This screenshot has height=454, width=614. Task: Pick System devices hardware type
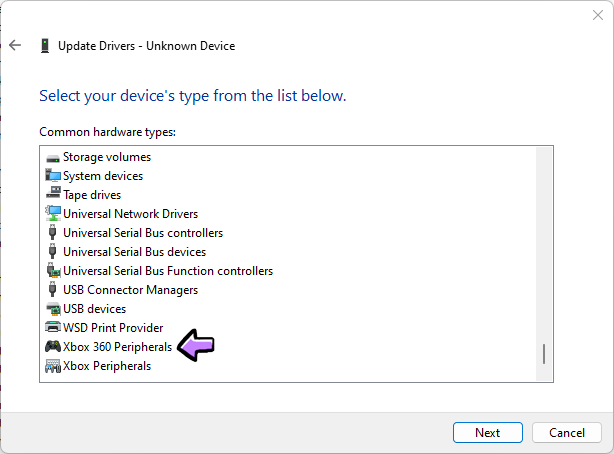[102, 176]
